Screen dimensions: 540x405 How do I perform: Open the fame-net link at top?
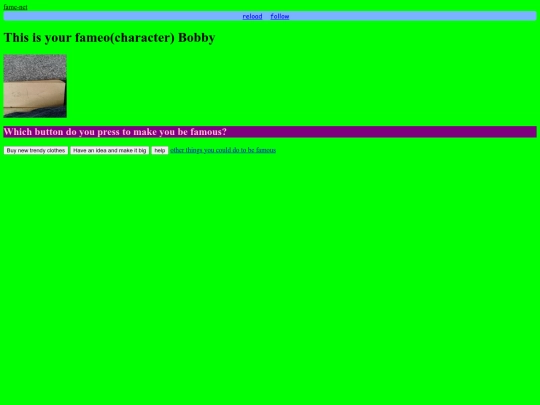(15, 7)
